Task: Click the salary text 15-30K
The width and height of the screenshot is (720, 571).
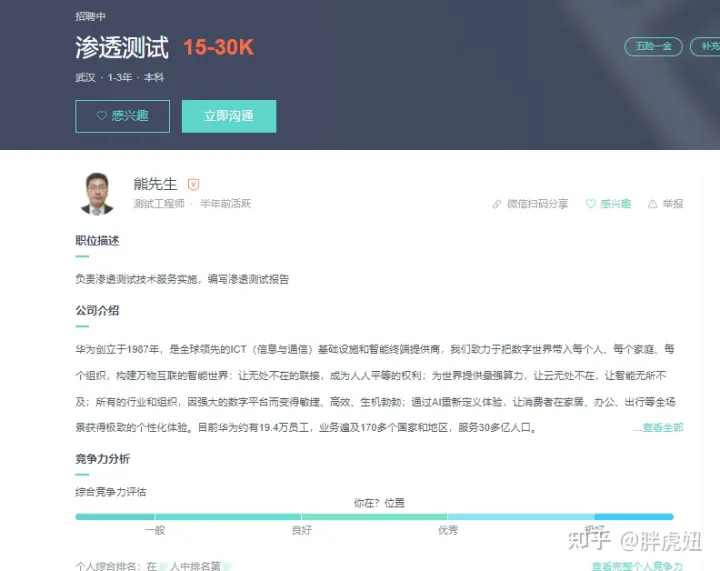Action: tap(219, 47)
